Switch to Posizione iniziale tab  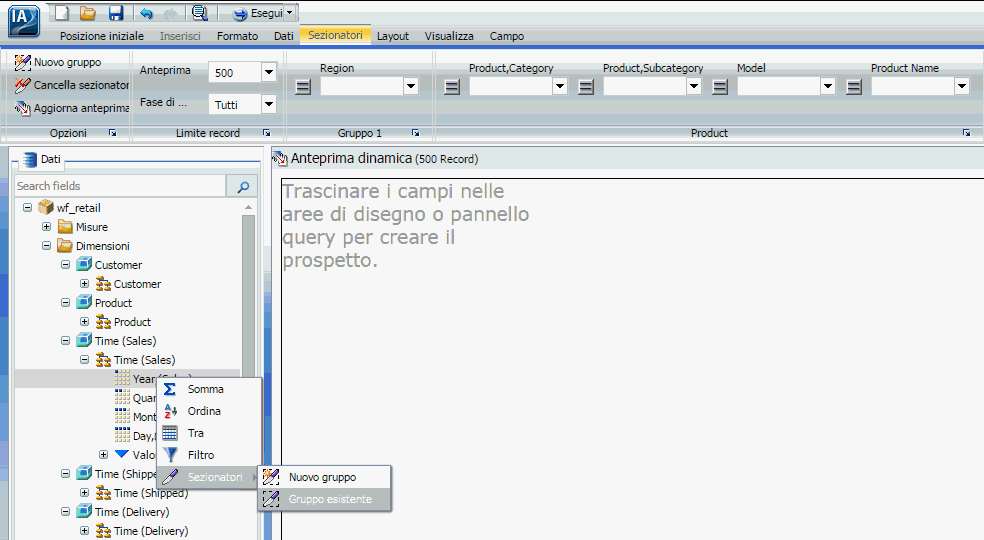pyautogui.click(x=102, y=36)
